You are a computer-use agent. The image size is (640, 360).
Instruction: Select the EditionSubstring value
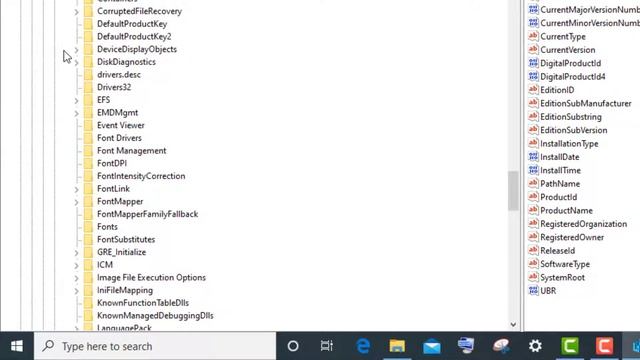coord(571,117)
